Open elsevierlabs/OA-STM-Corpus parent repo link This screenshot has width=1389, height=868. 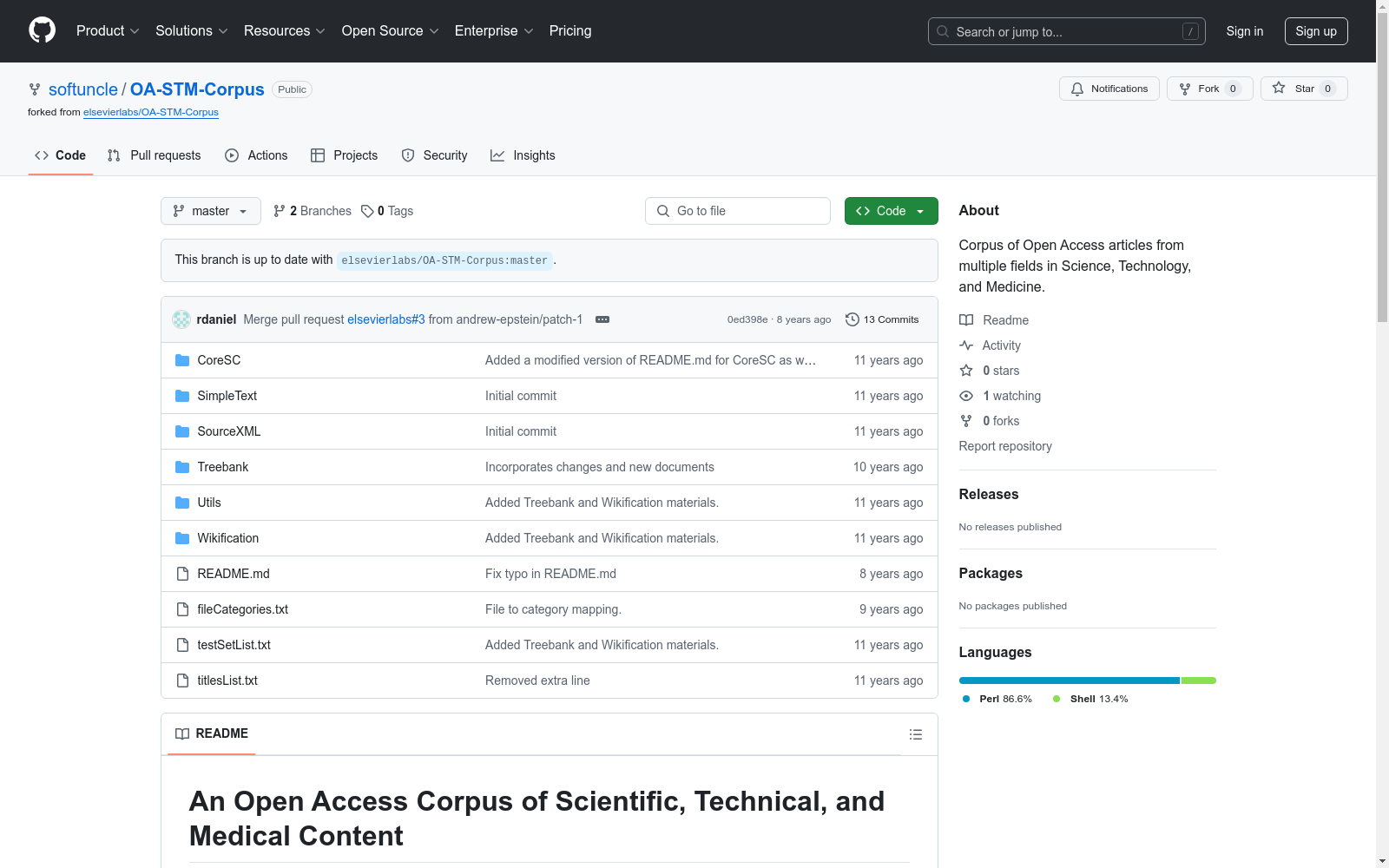tap(151, 112)
